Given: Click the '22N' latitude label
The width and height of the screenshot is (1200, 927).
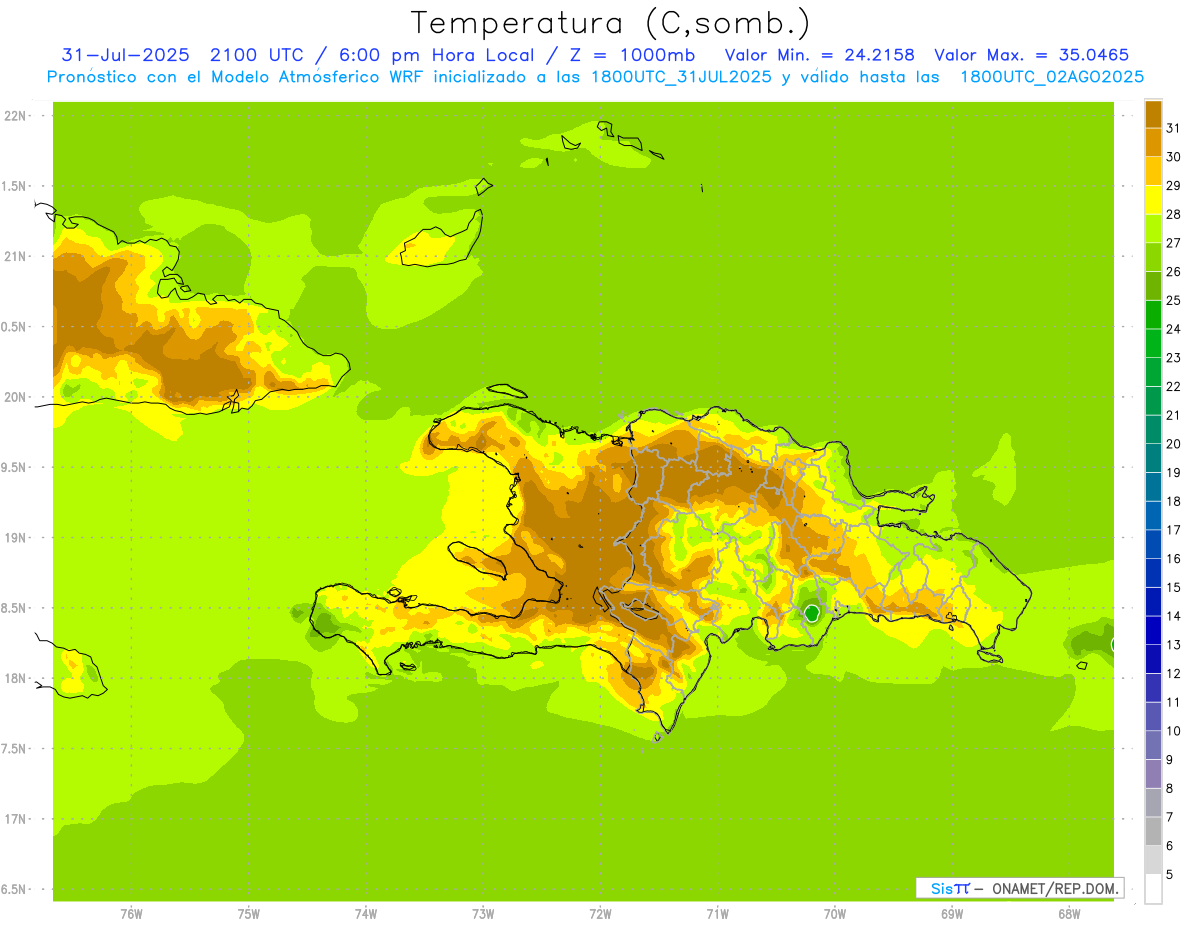Looking at the screenshot, I should click(x=16, y=116).
